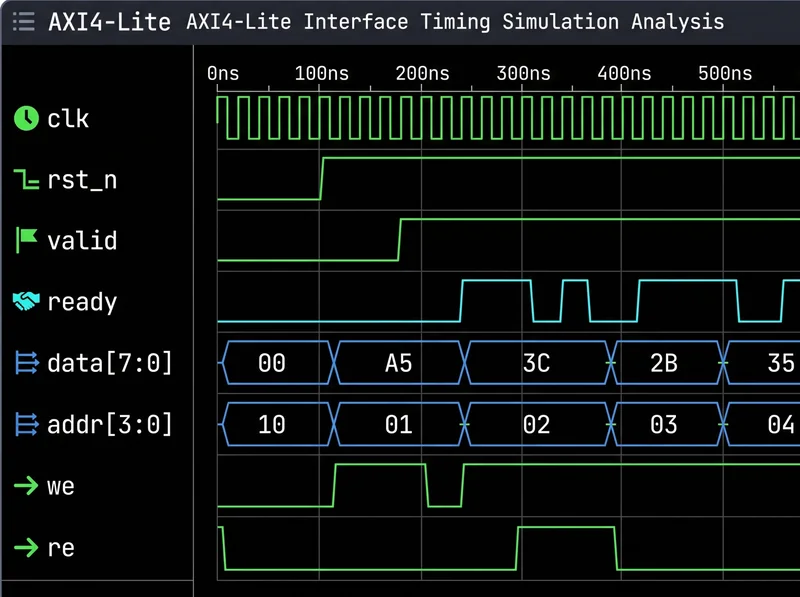Screen dimensions: 800x597
Task: Click the clock icon beside clk
Action: [26, 118]
